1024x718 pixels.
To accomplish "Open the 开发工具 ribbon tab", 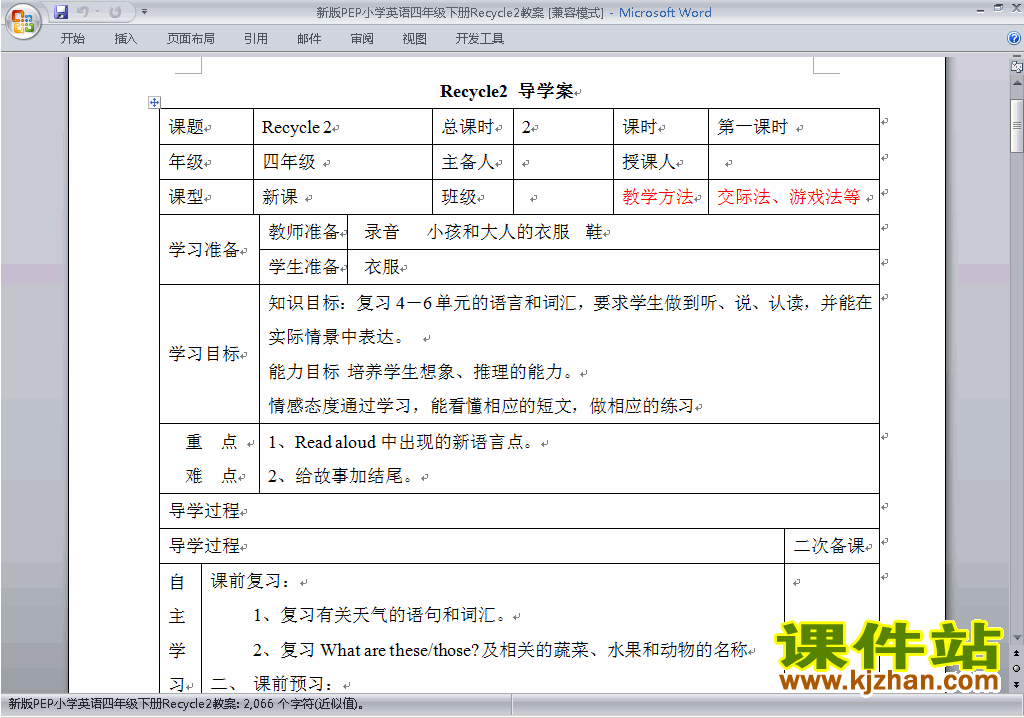I will [x=479, y=39].
